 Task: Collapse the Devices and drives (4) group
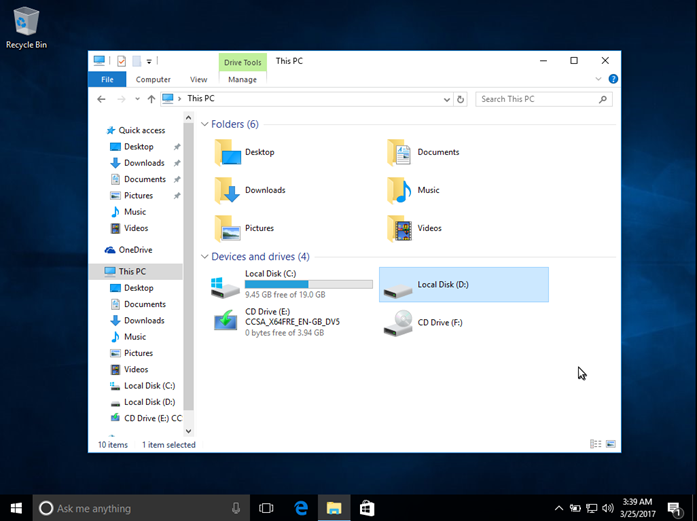[204, 257]
